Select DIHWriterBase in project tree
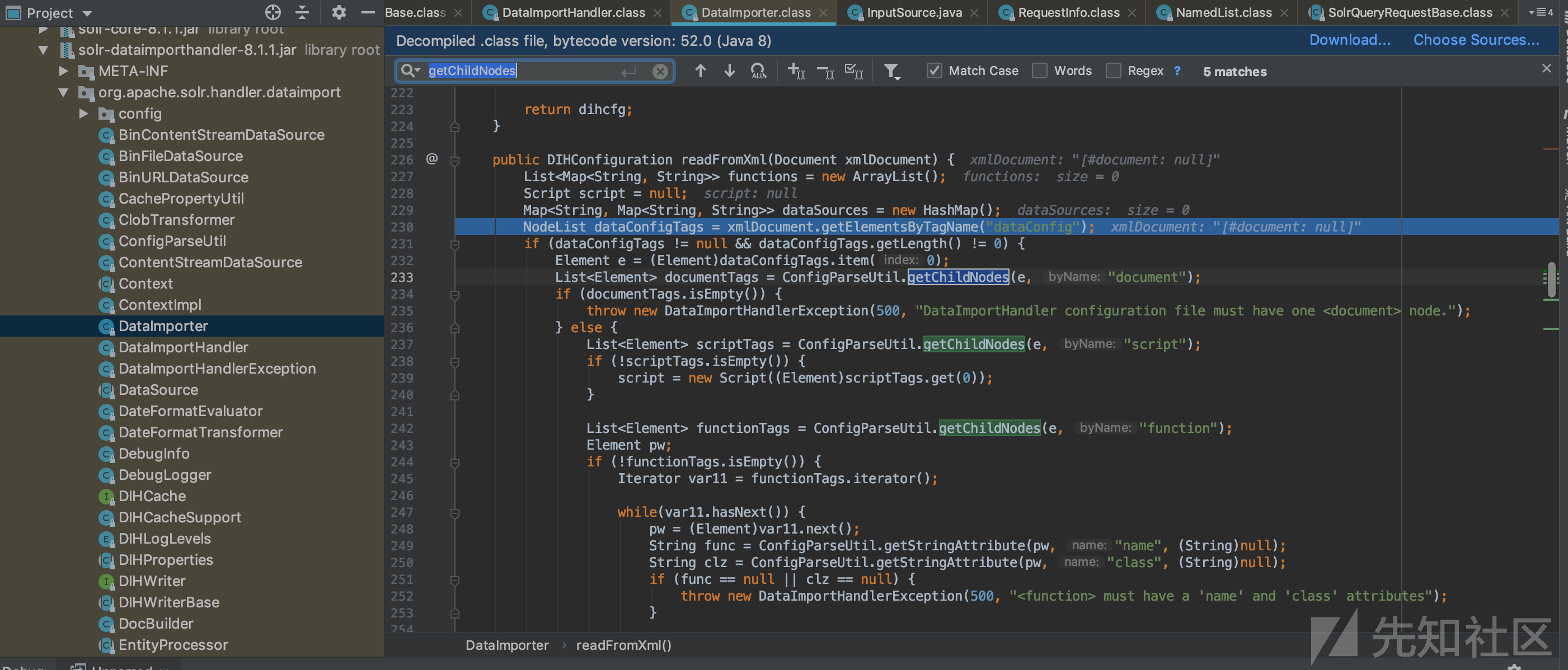 [168, 602]
